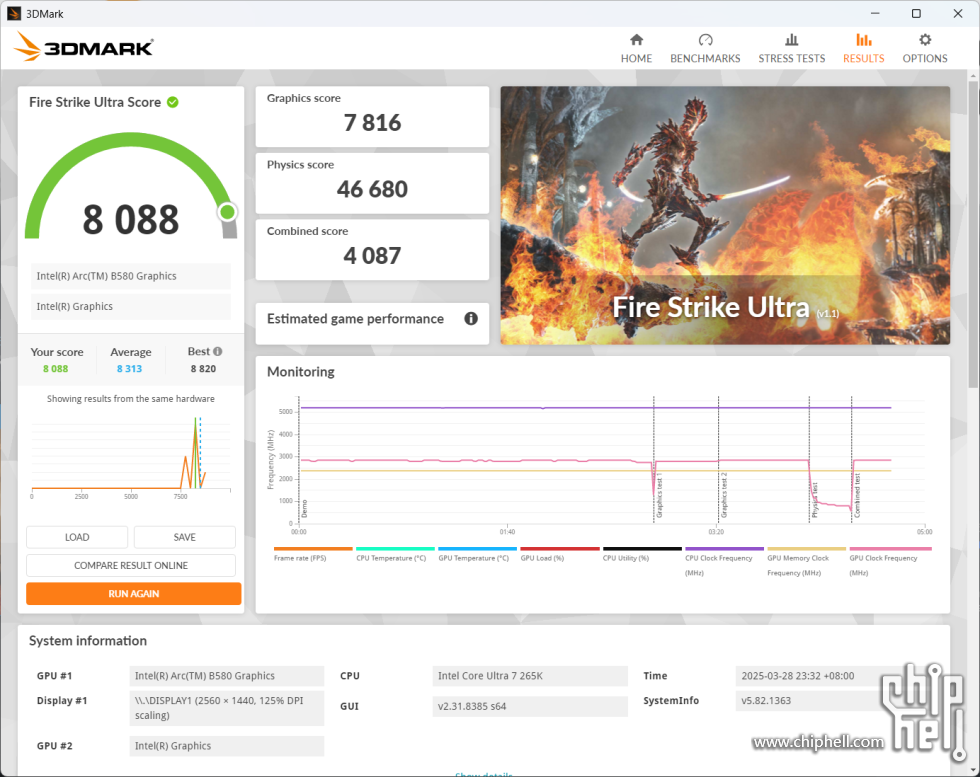Click the Average score 8 313
The width and height of the screenshot is (980, 777).
(x=129, y=369)
